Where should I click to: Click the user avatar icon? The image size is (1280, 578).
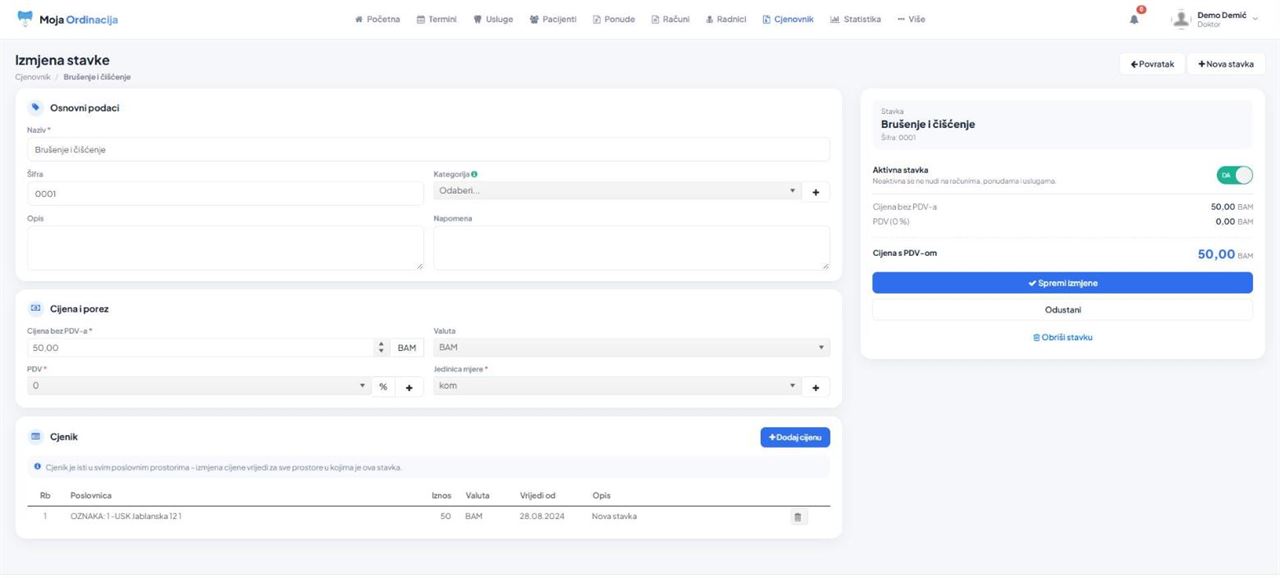tap(1181, 19)
